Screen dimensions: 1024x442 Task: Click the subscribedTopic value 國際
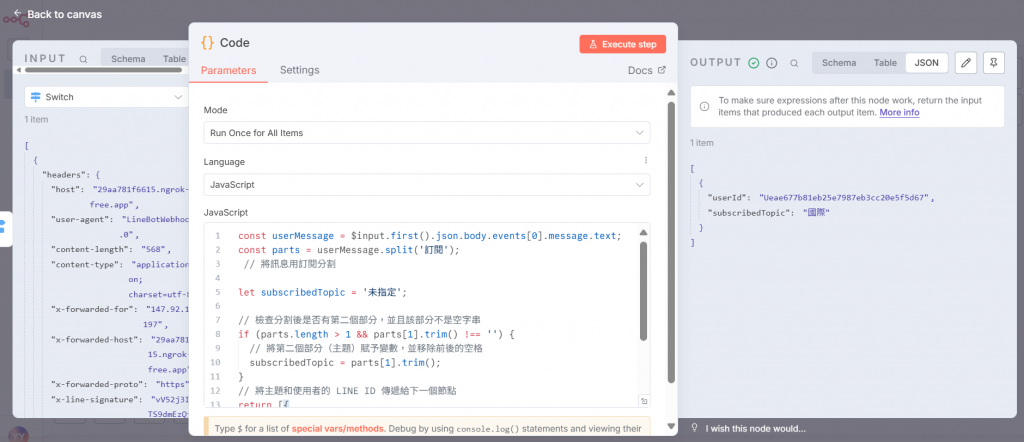pos(816,212)
